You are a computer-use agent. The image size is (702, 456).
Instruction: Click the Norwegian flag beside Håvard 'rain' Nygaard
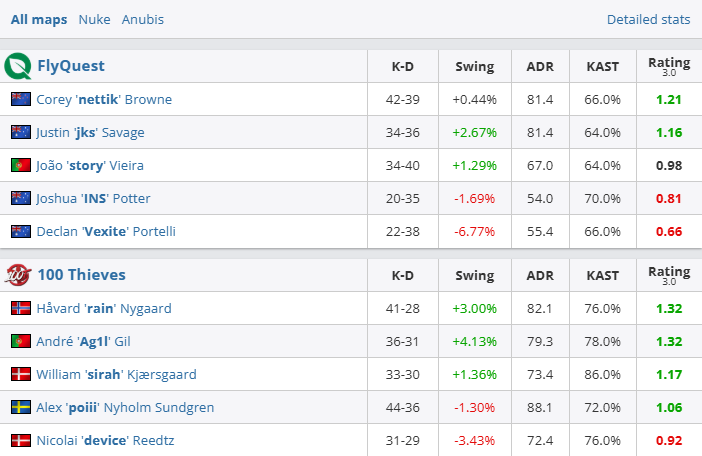point(20,308)
